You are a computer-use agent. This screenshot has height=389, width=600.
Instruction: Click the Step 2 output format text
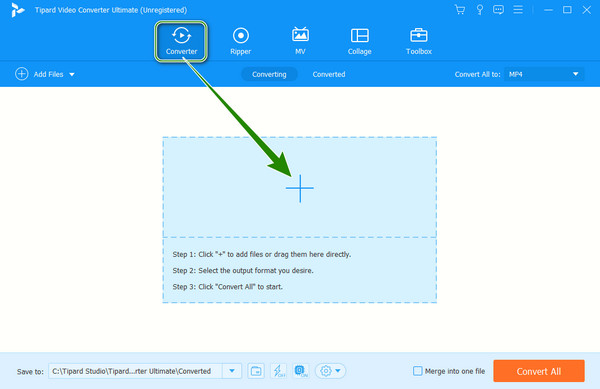click(243, 270)
